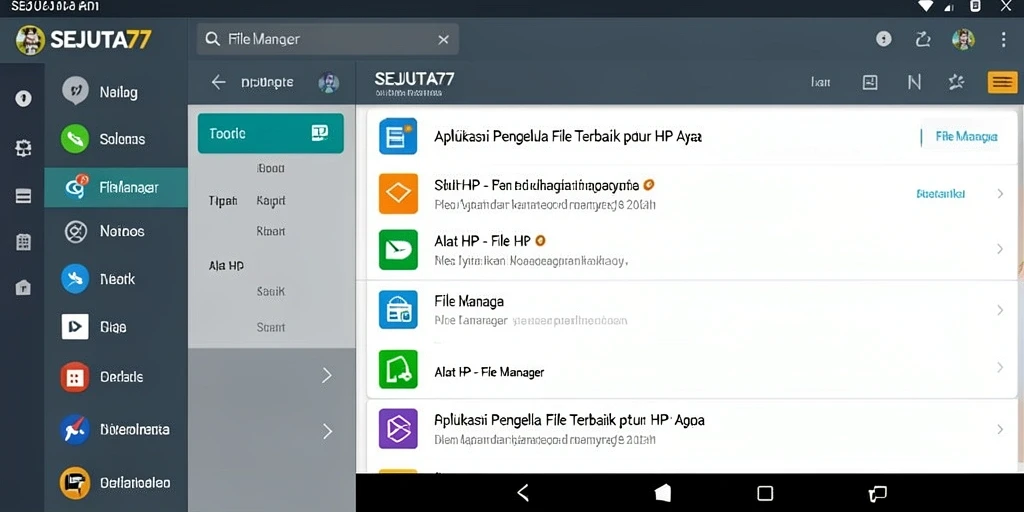Image resolution: width=1024 pixels, height=512 pixels.
Task: Open the three-dot overflow menu
Action: [1003, 40]
